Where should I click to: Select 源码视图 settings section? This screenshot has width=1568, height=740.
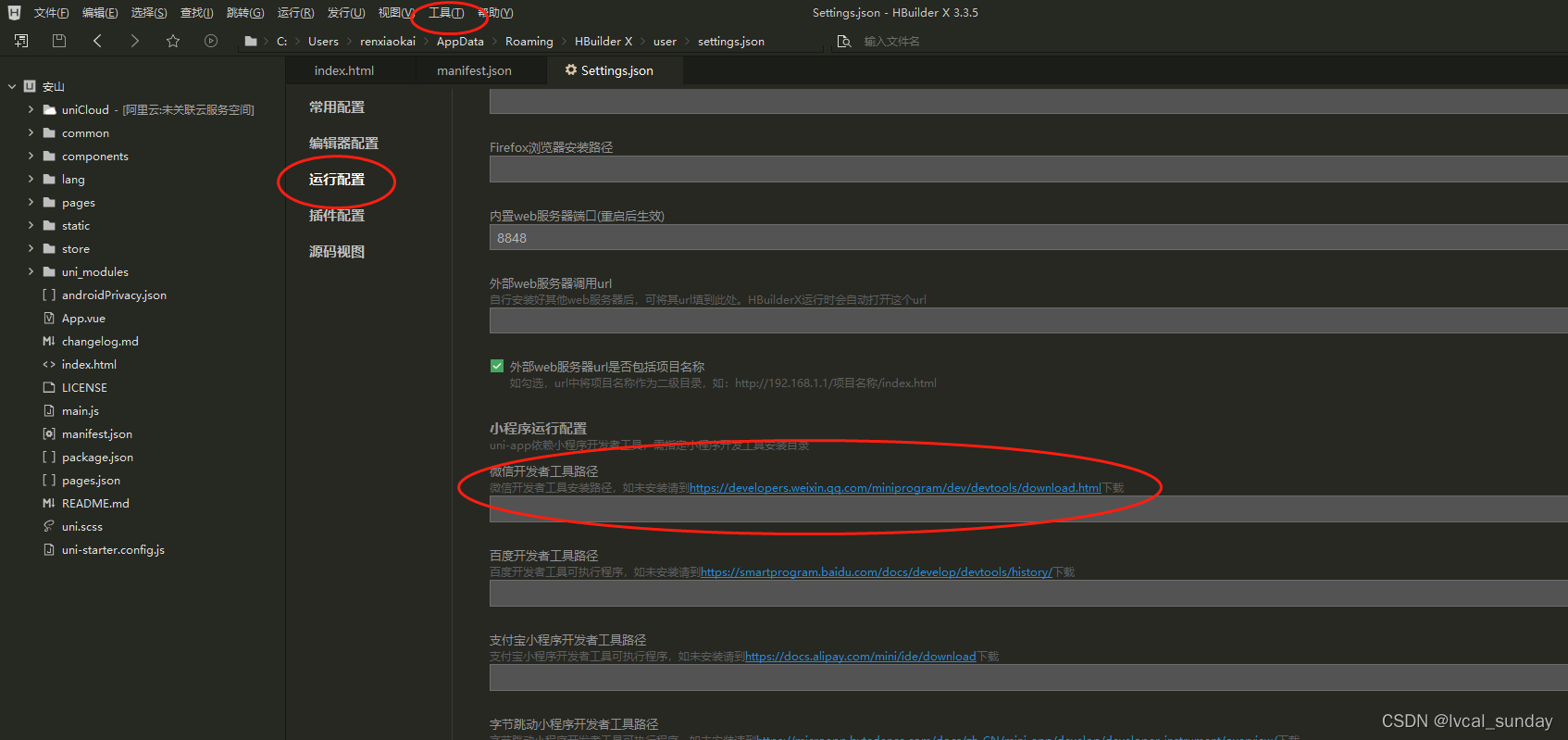[337, 252]
